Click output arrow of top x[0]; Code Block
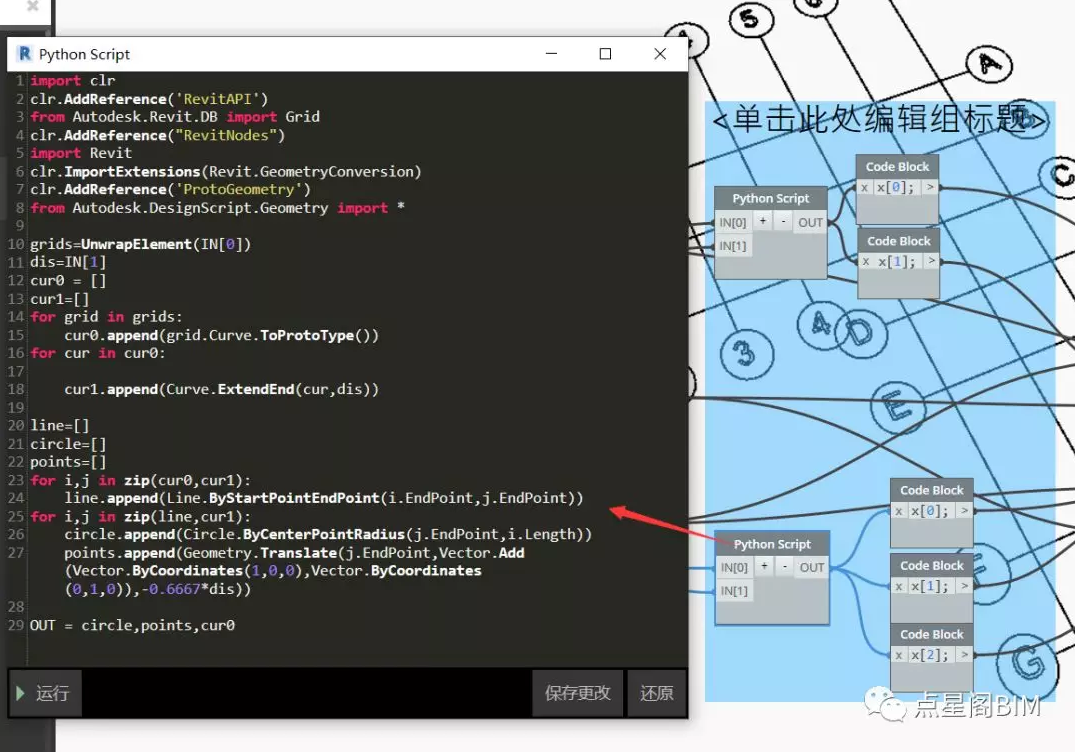 930,187
